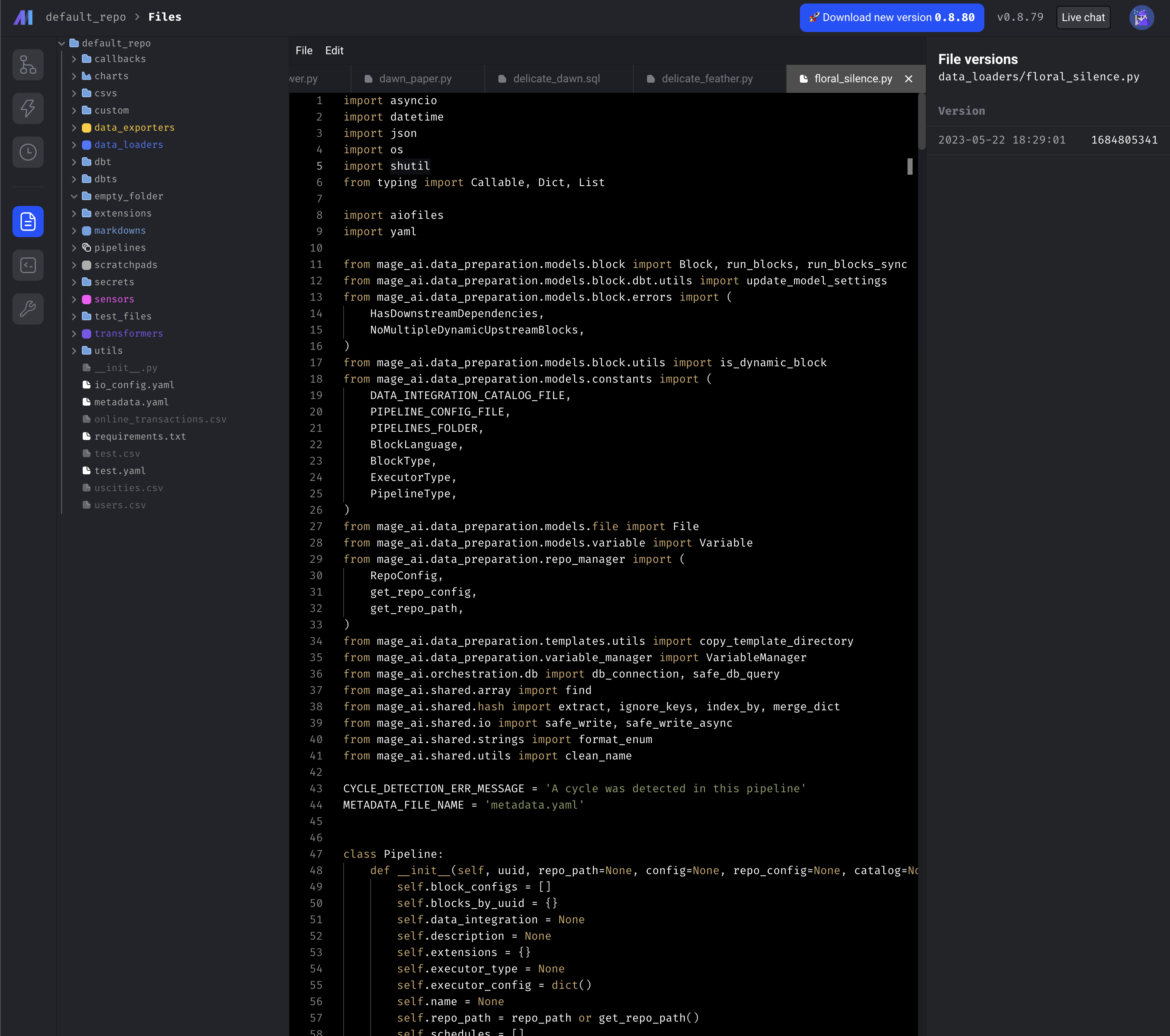Open the Live chat button
Viewport: 1170px width, 1036px height.
pyautogui.click(x=1083, y=18)
